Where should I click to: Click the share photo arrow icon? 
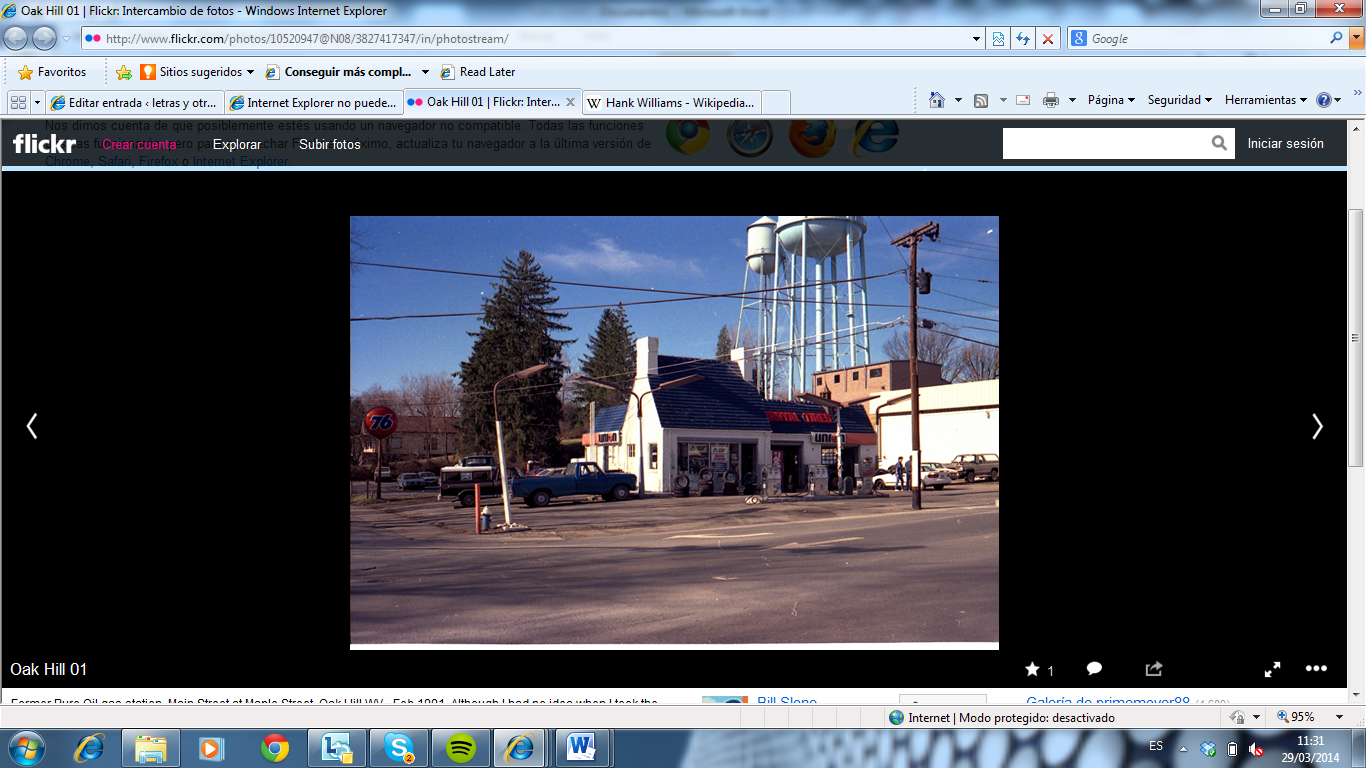click(x=1154, y=669)
